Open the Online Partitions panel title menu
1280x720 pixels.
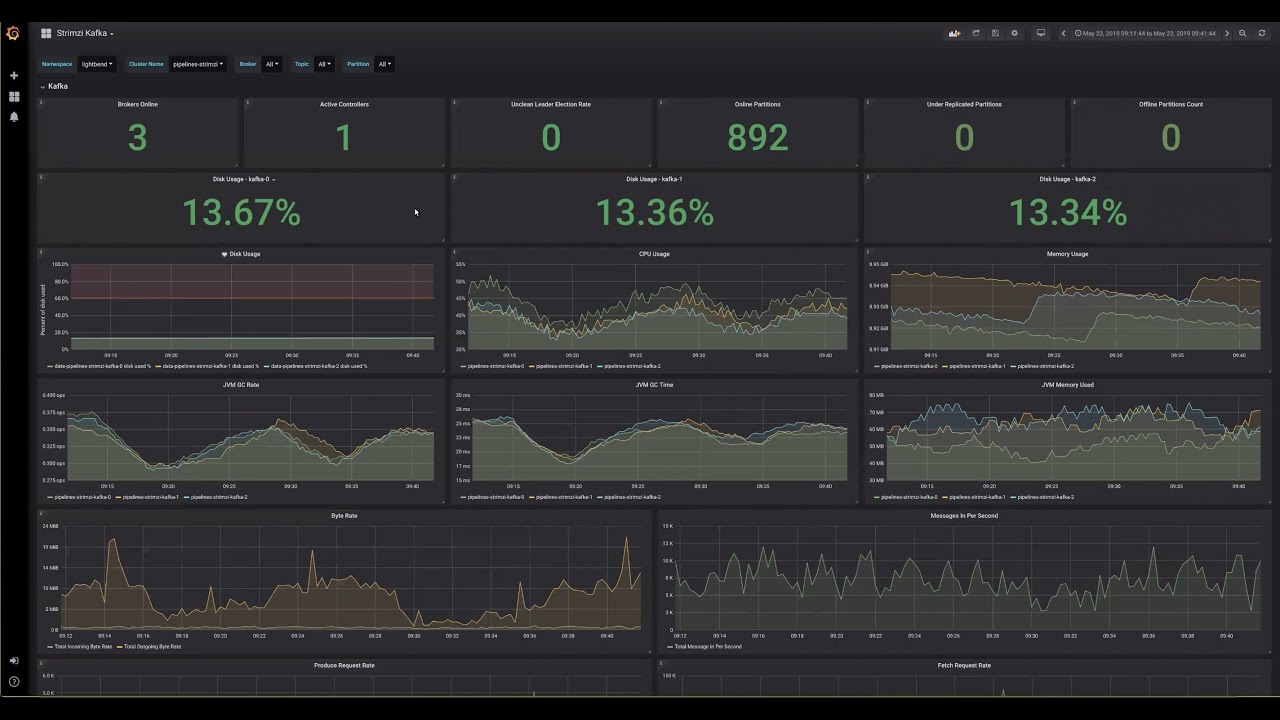click(x=757, y=104)
